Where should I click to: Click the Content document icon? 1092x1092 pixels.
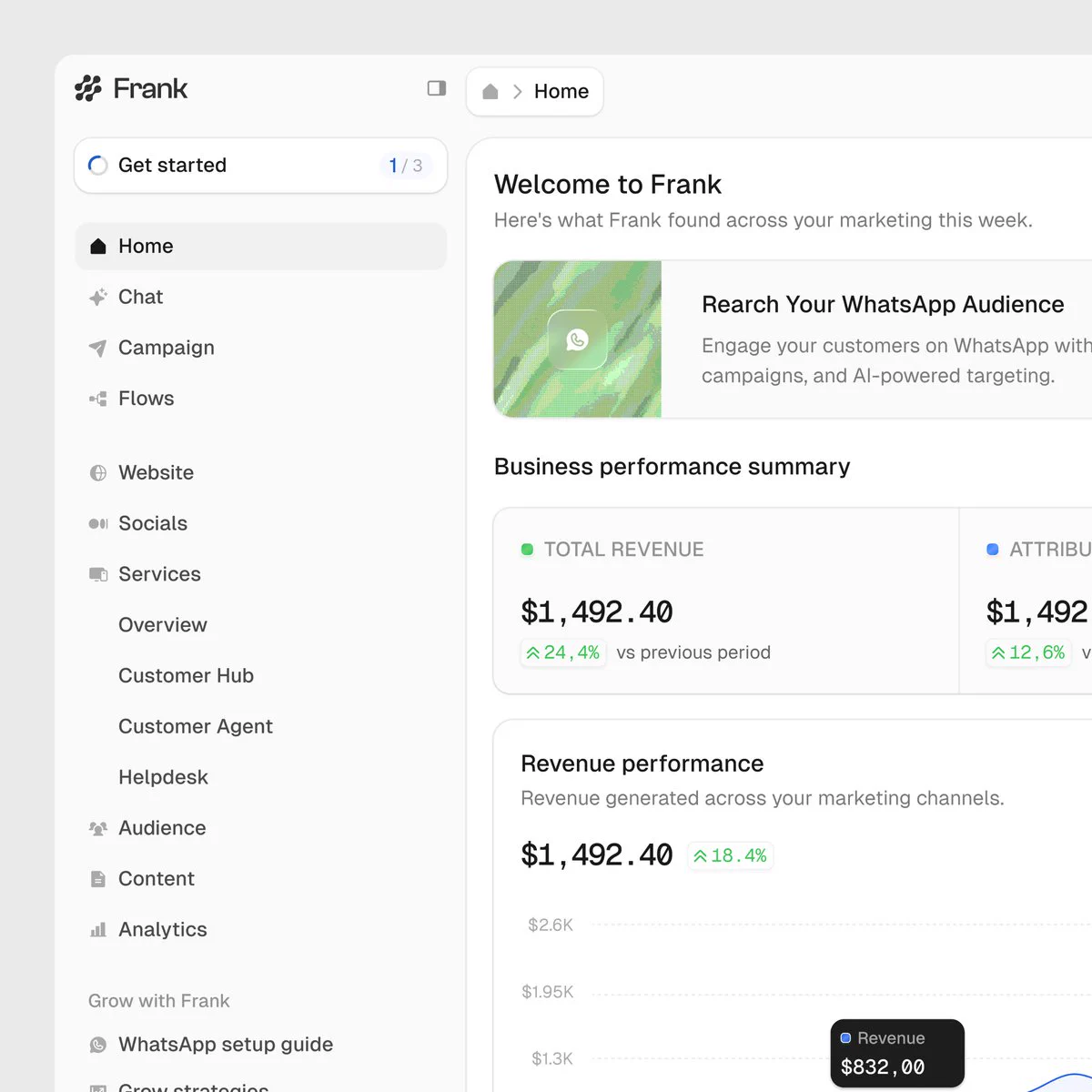click(98, 879)
